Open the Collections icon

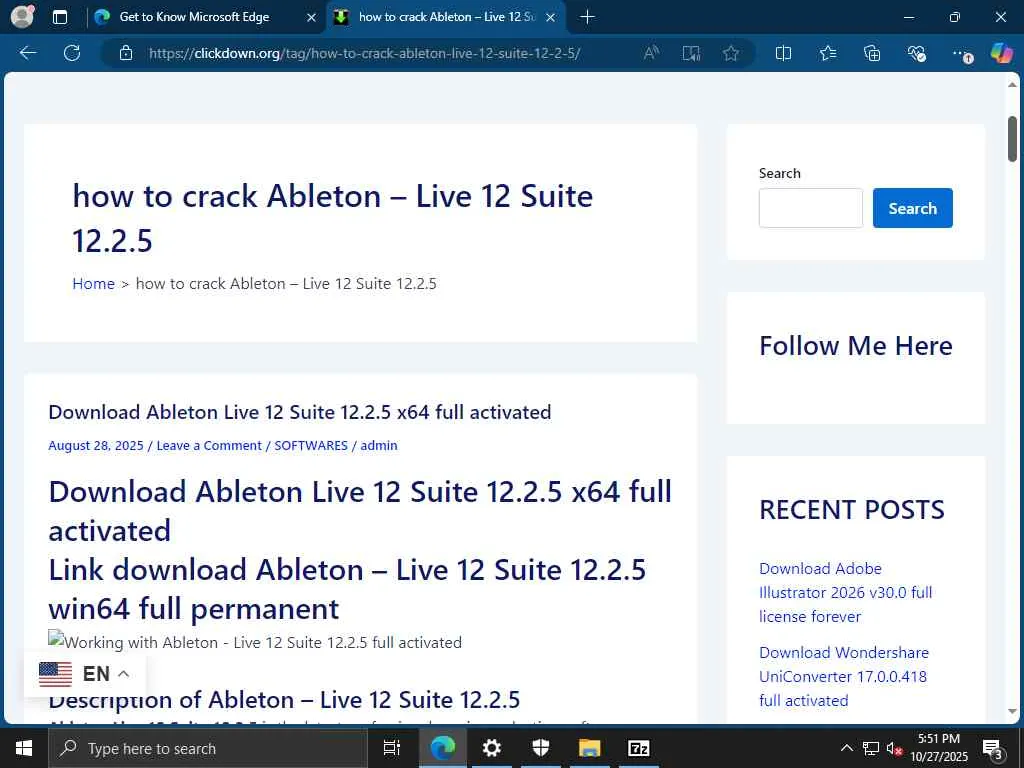[x=872, y=53]
